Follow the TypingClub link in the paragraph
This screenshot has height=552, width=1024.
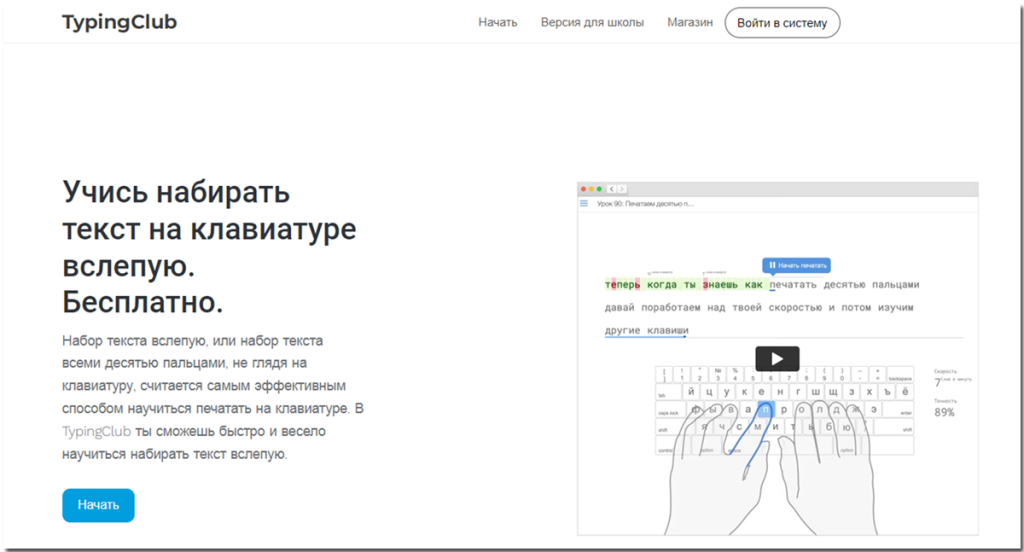pyautogui.click(x=97, y=431)
